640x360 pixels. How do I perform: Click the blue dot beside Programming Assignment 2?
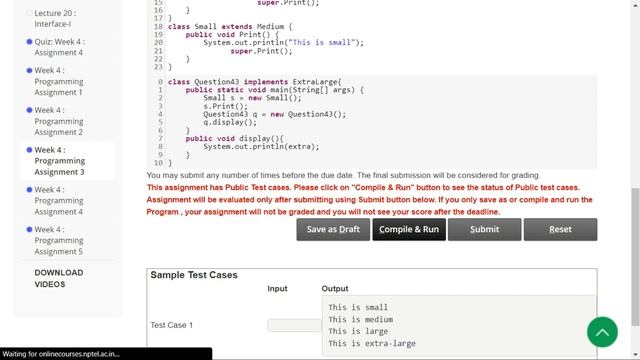click(x=29, y=110)
